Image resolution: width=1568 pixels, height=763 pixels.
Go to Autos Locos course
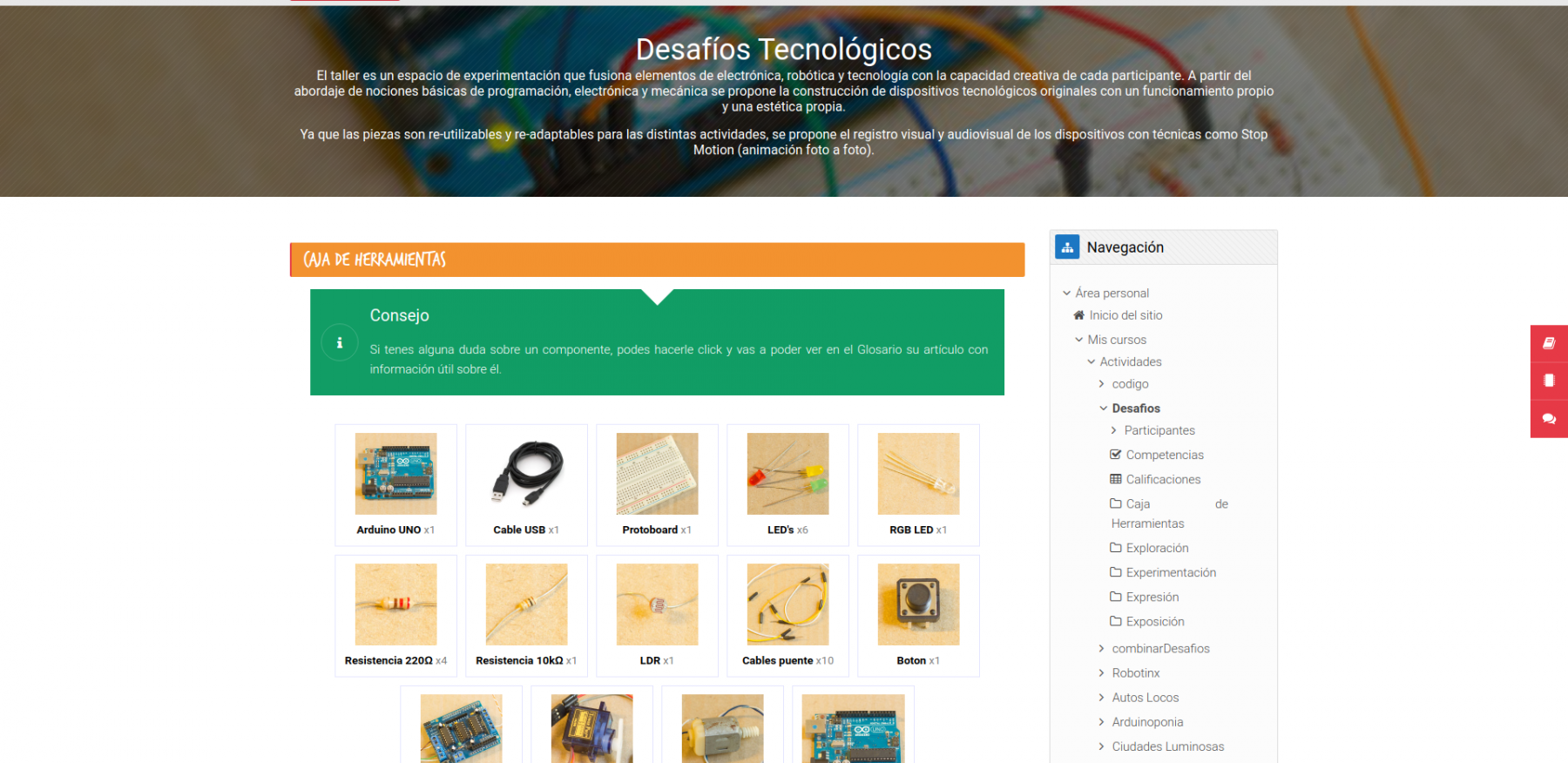pyautogui.click(x=1145, y=698)
